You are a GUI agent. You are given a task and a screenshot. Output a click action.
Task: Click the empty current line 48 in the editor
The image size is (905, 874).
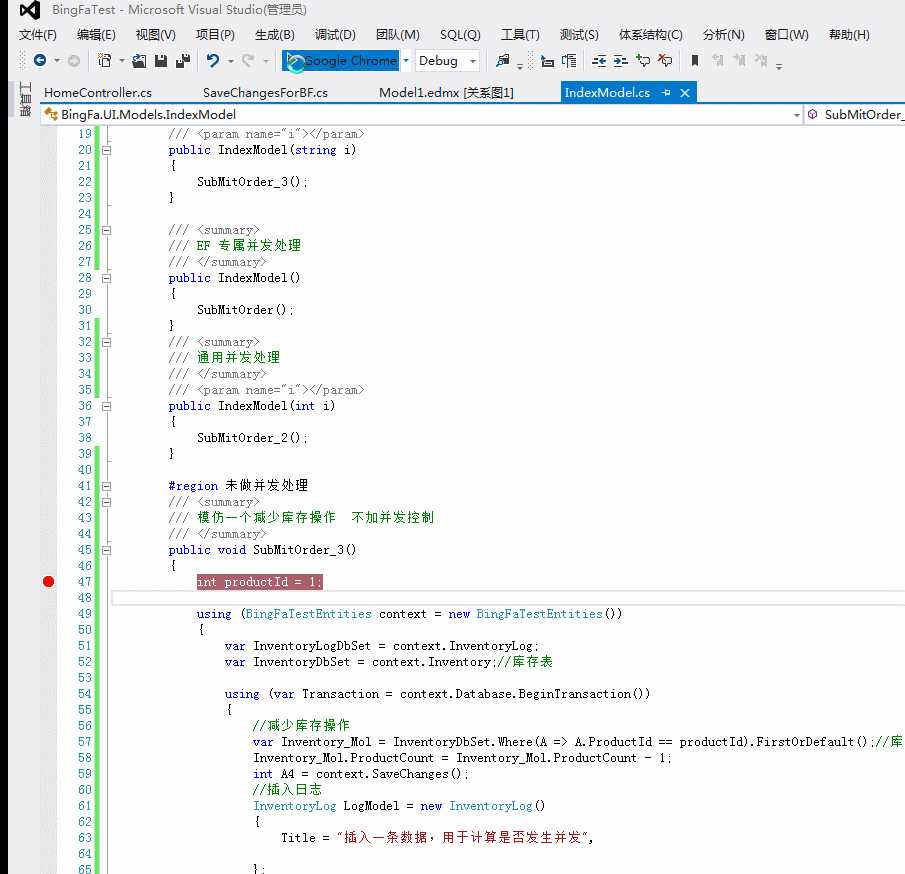point(508,598)
